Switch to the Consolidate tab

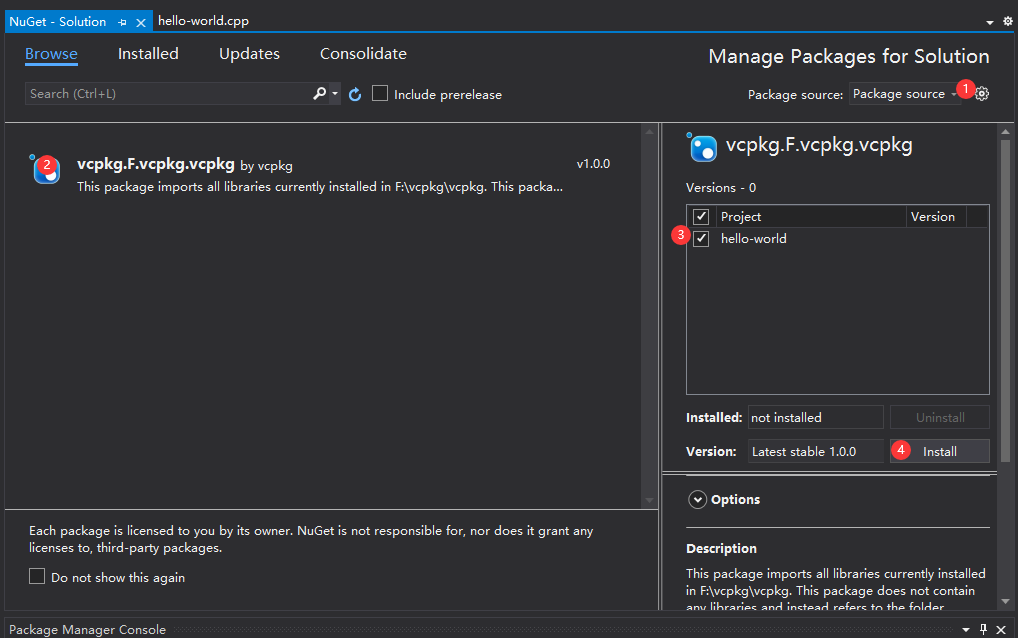[364, 54]
